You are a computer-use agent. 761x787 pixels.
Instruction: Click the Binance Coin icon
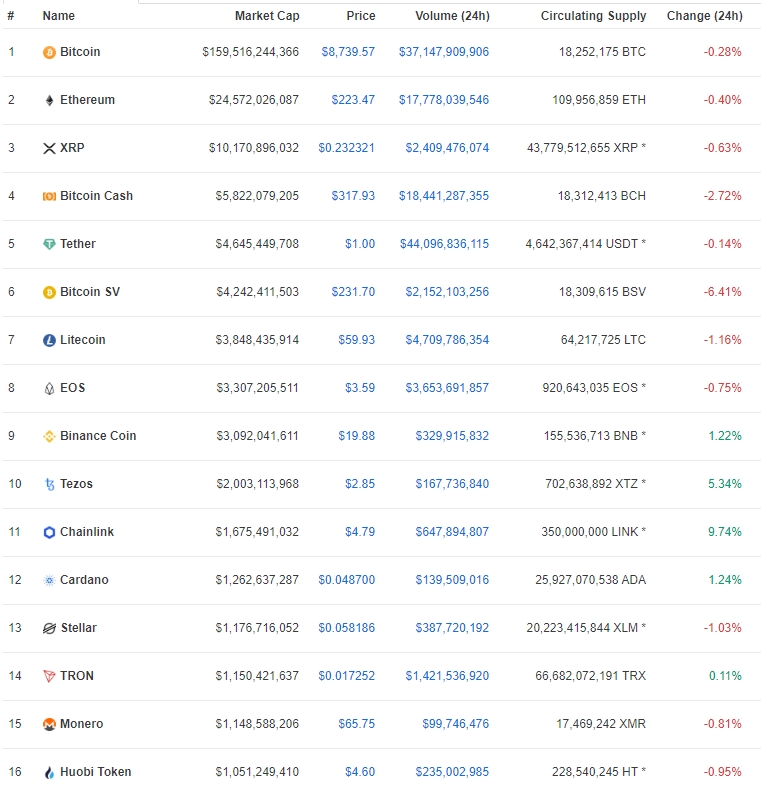pos(49,436)
